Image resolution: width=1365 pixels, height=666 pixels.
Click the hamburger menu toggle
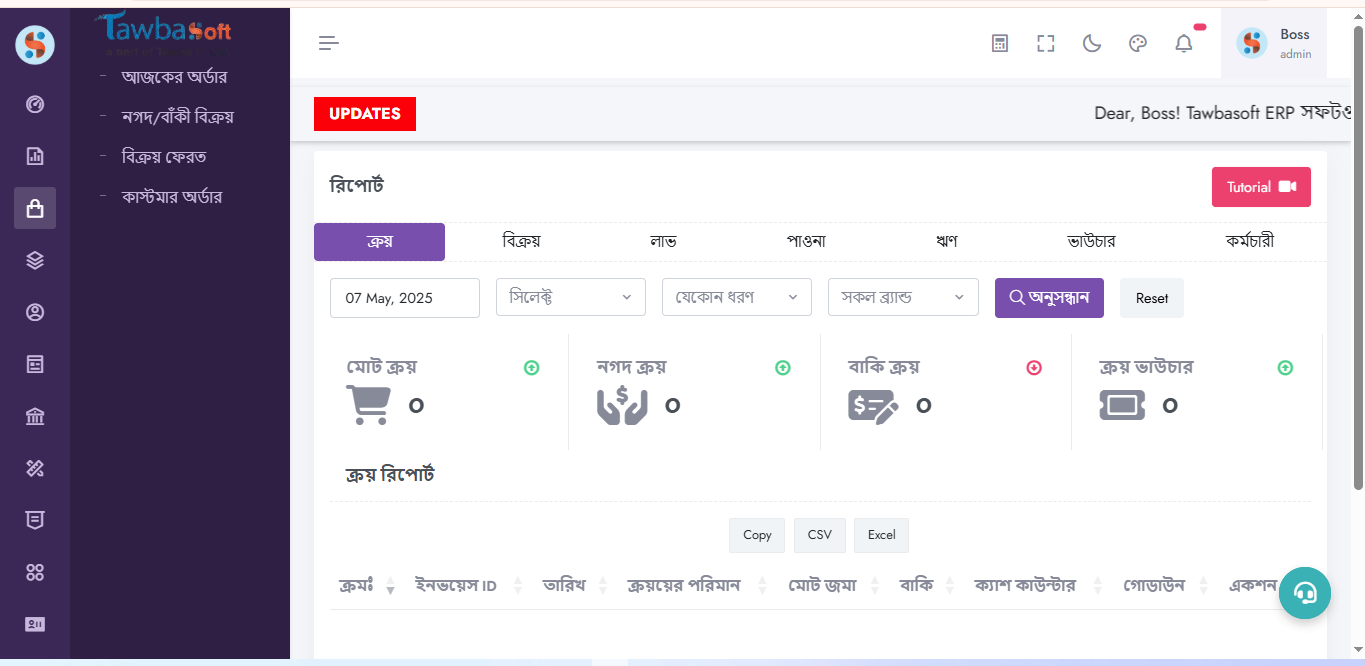point(329,43)
